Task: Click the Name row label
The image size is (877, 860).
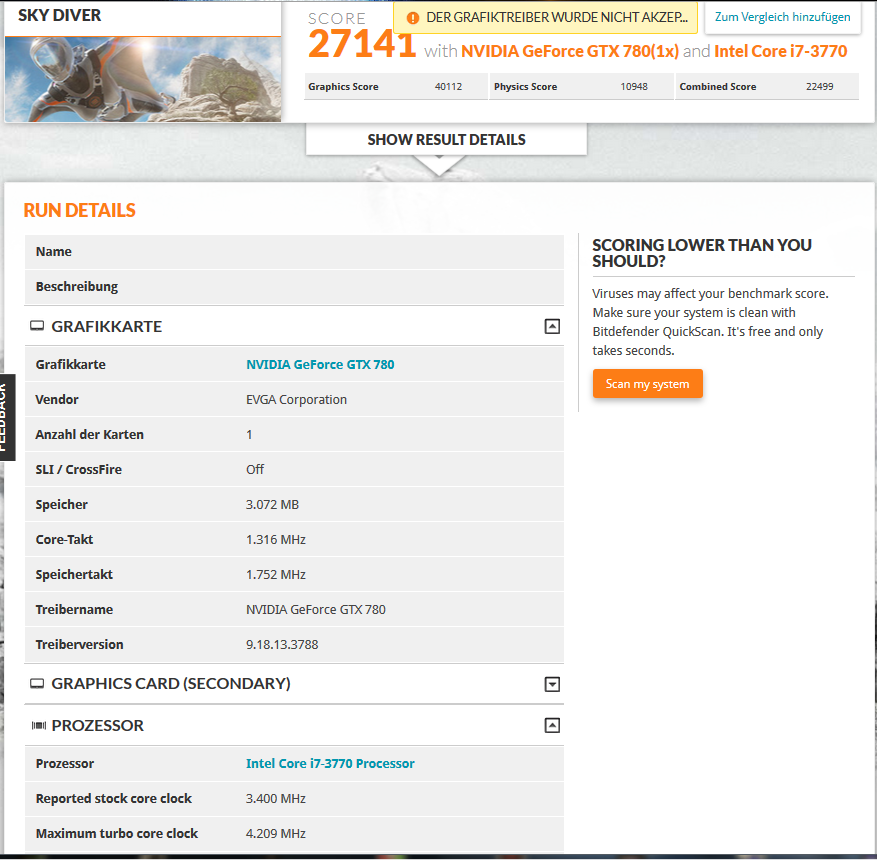Action: coord(54,252)
